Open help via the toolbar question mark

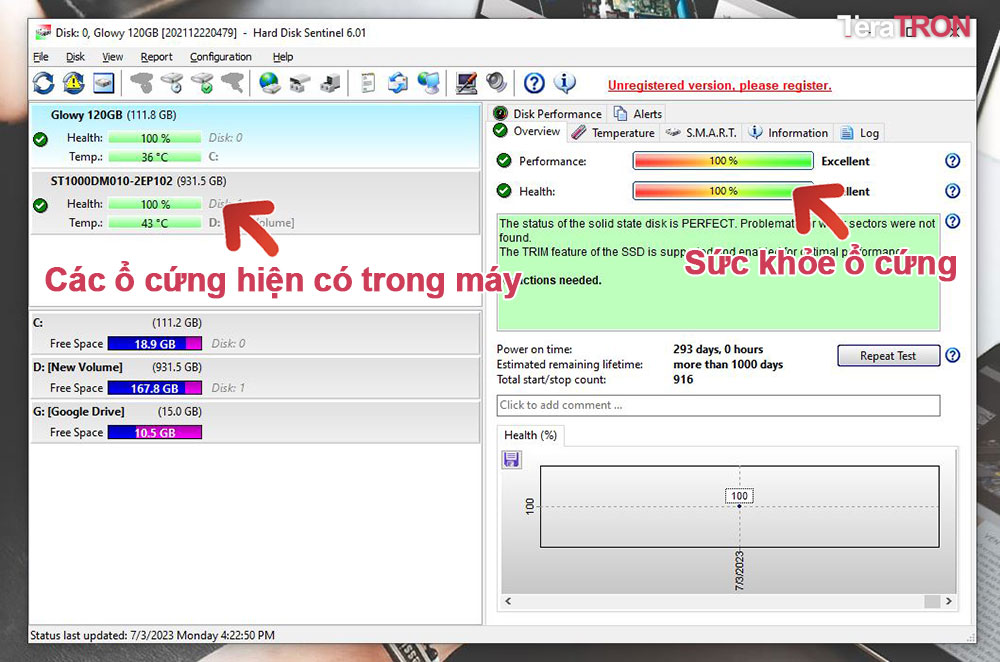(x=534, y=83)
